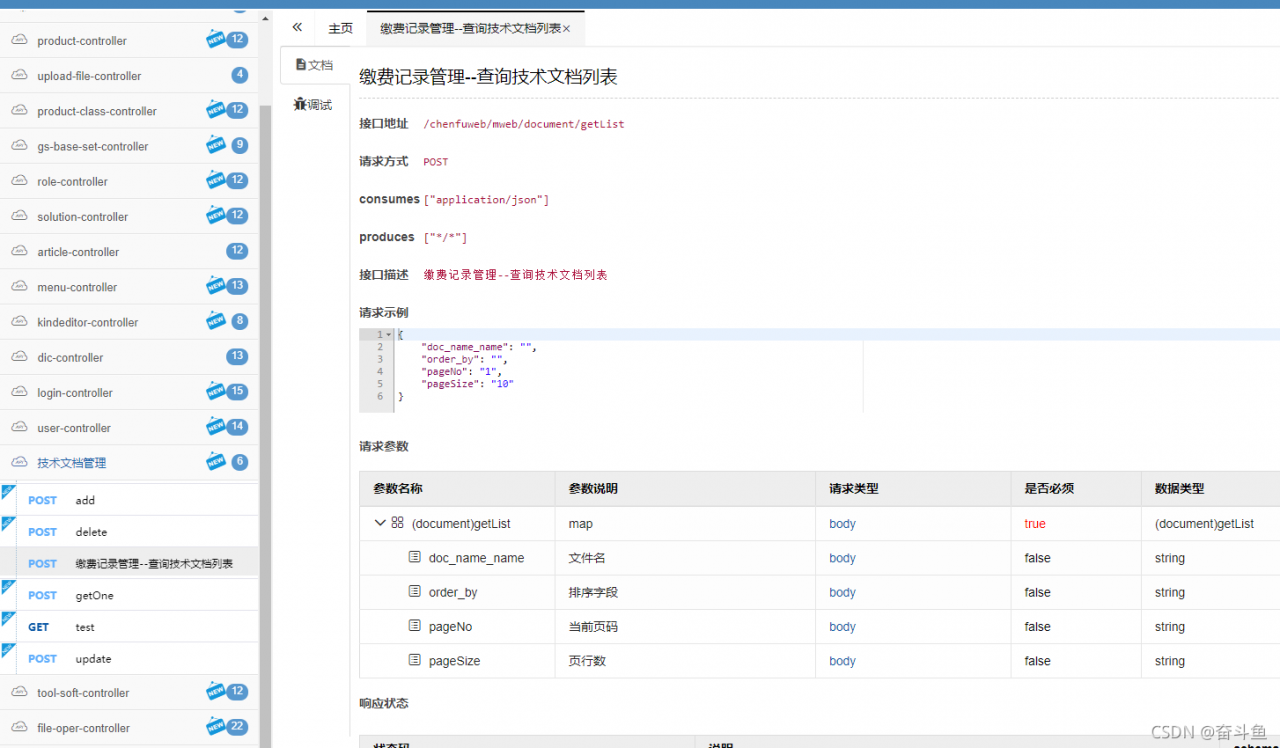Click the cloud icon beside article-controller
Screen dimensions: 1280x748
coord(19,251)
